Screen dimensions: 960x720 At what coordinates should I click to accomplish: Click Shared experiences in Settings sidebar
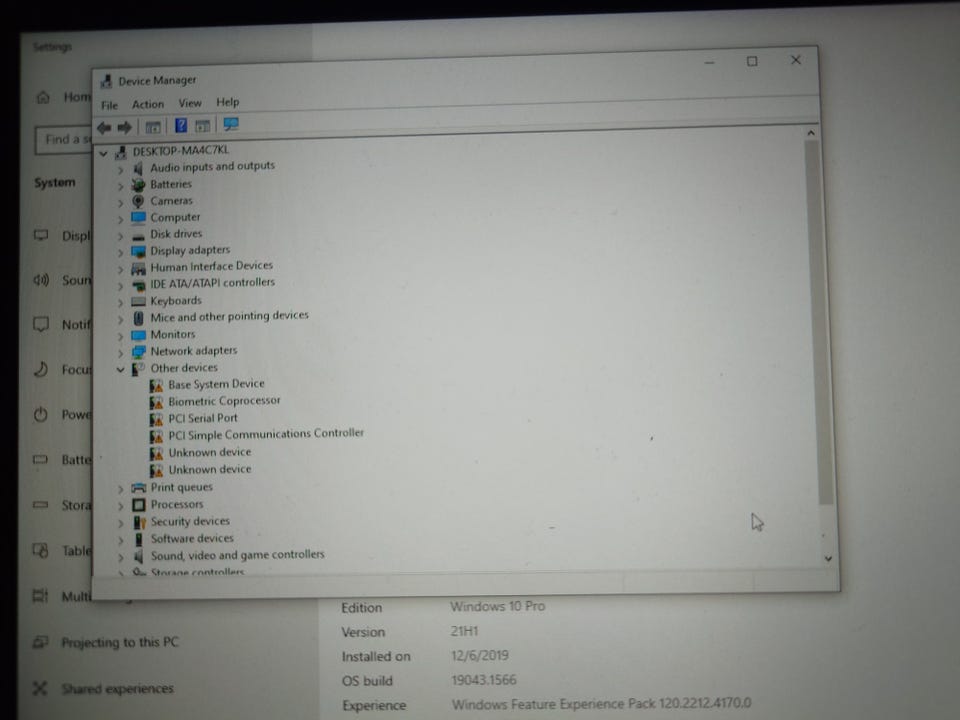[117, 689]
